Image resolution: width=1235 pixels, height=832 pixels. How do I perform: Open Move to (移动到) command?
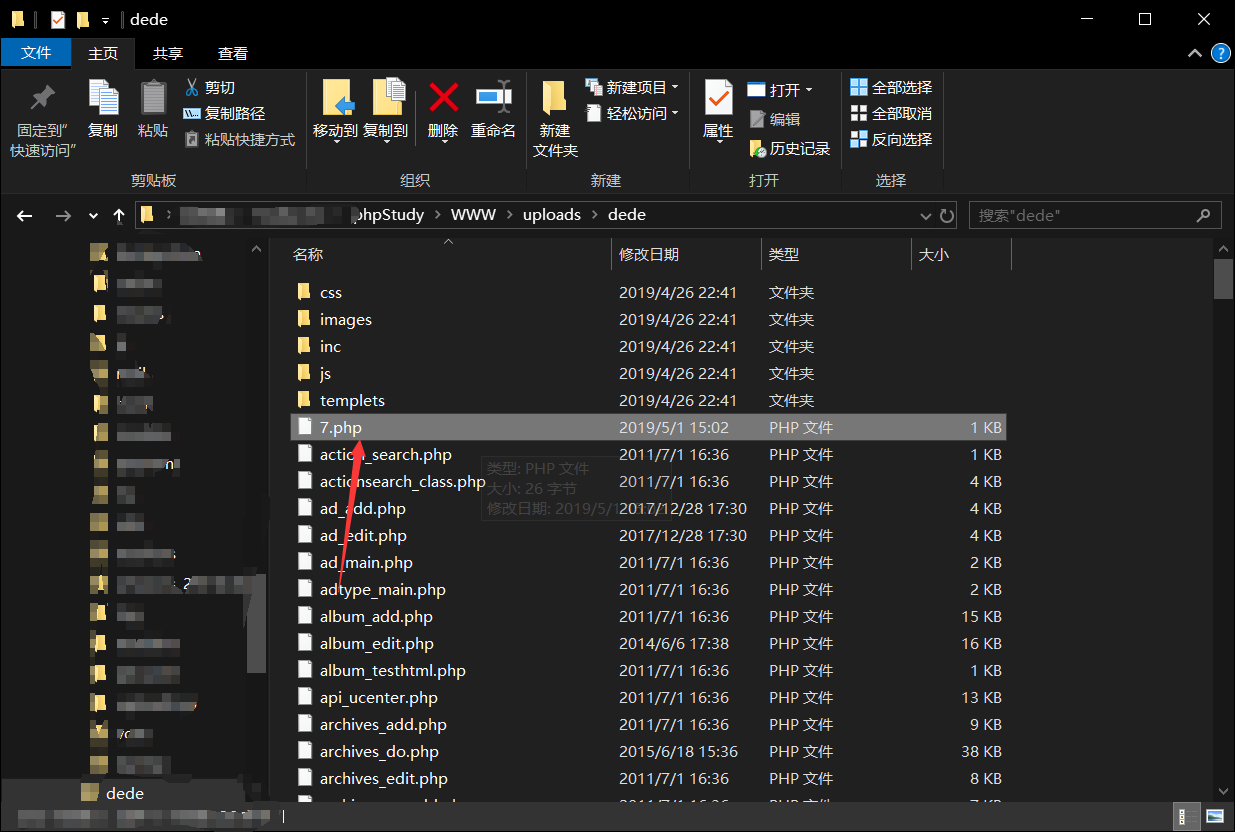click(x=335, y=110)
